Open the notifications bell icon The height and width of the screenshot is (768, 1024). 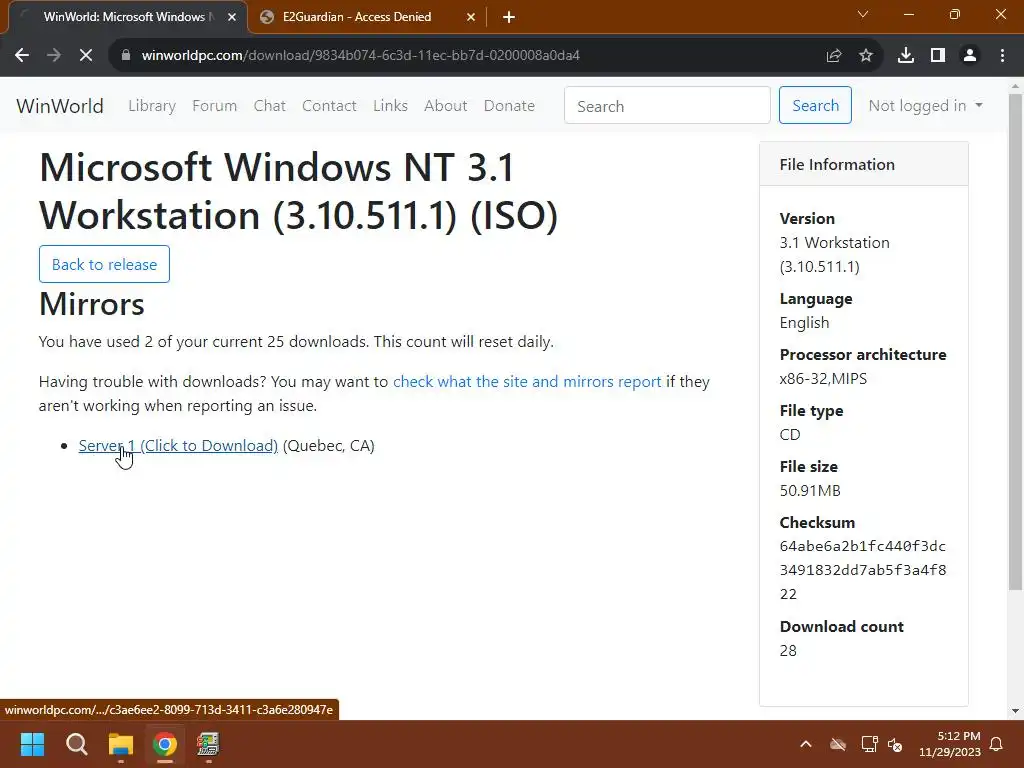coord(997,744)
